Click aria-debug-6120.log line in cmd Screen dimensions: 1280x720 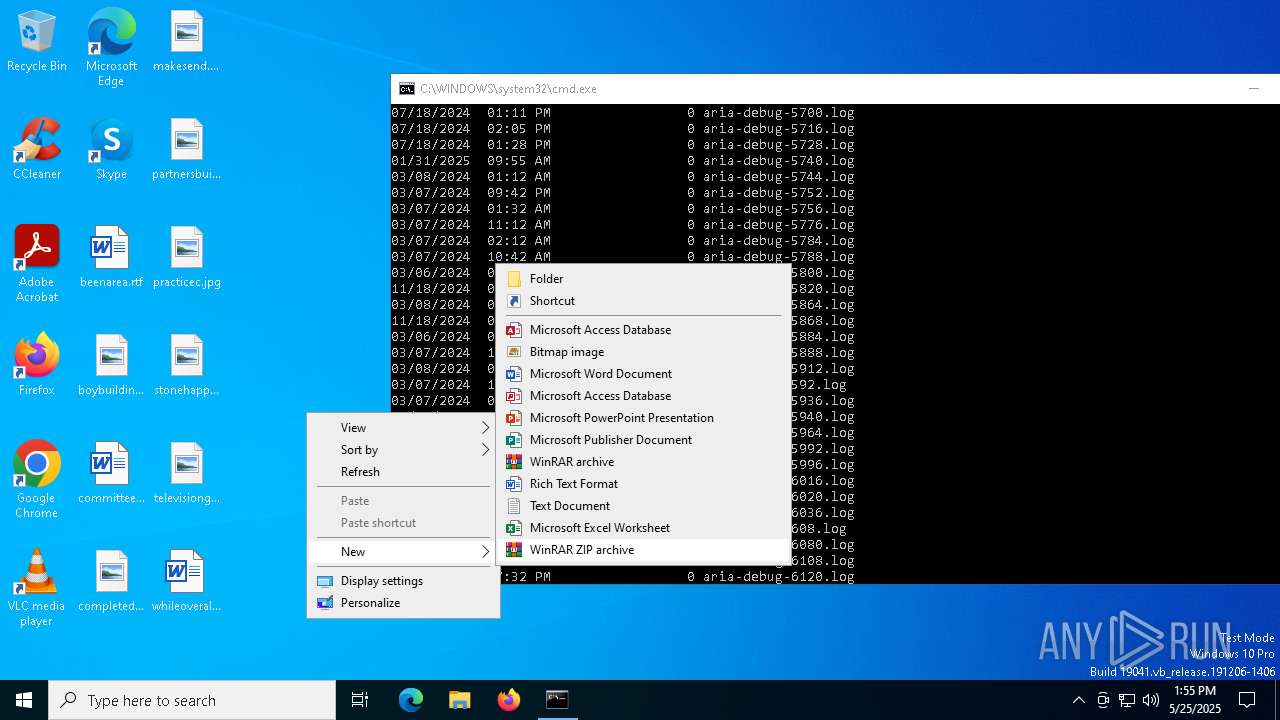point(677,577)
